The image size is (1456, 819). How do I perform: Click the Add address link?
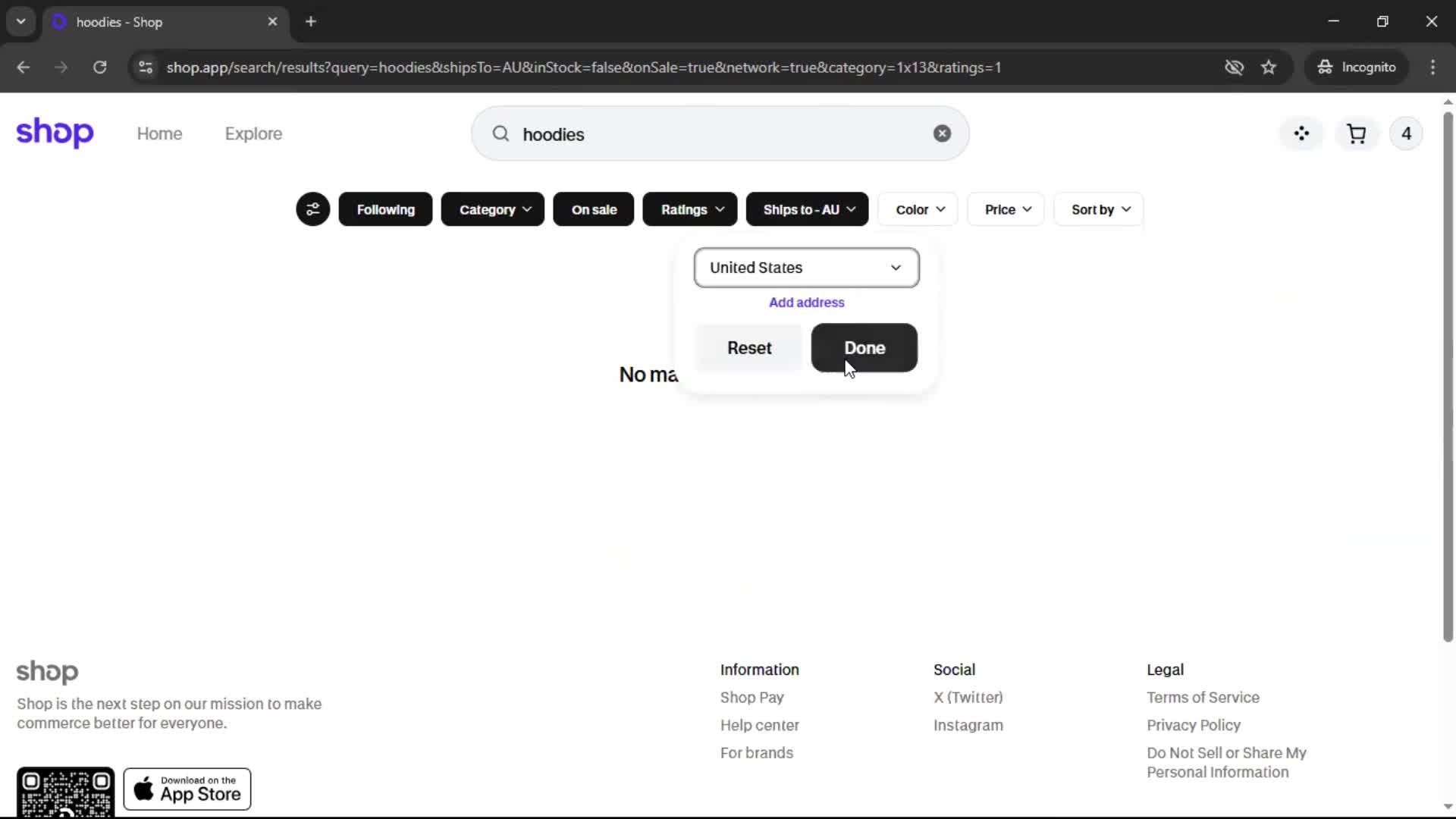(x=806, y=303)
